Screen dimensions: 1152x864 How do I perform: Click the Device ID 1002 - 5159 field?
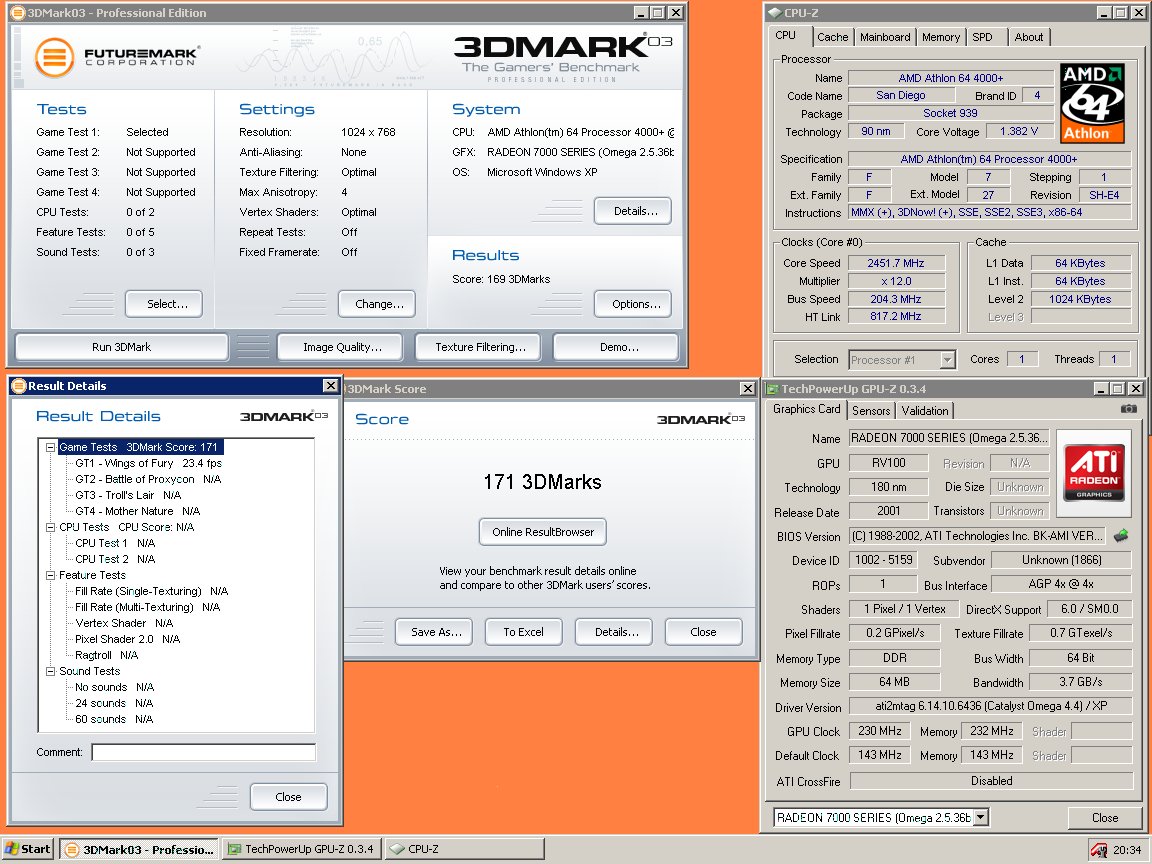tap(883, 560)
